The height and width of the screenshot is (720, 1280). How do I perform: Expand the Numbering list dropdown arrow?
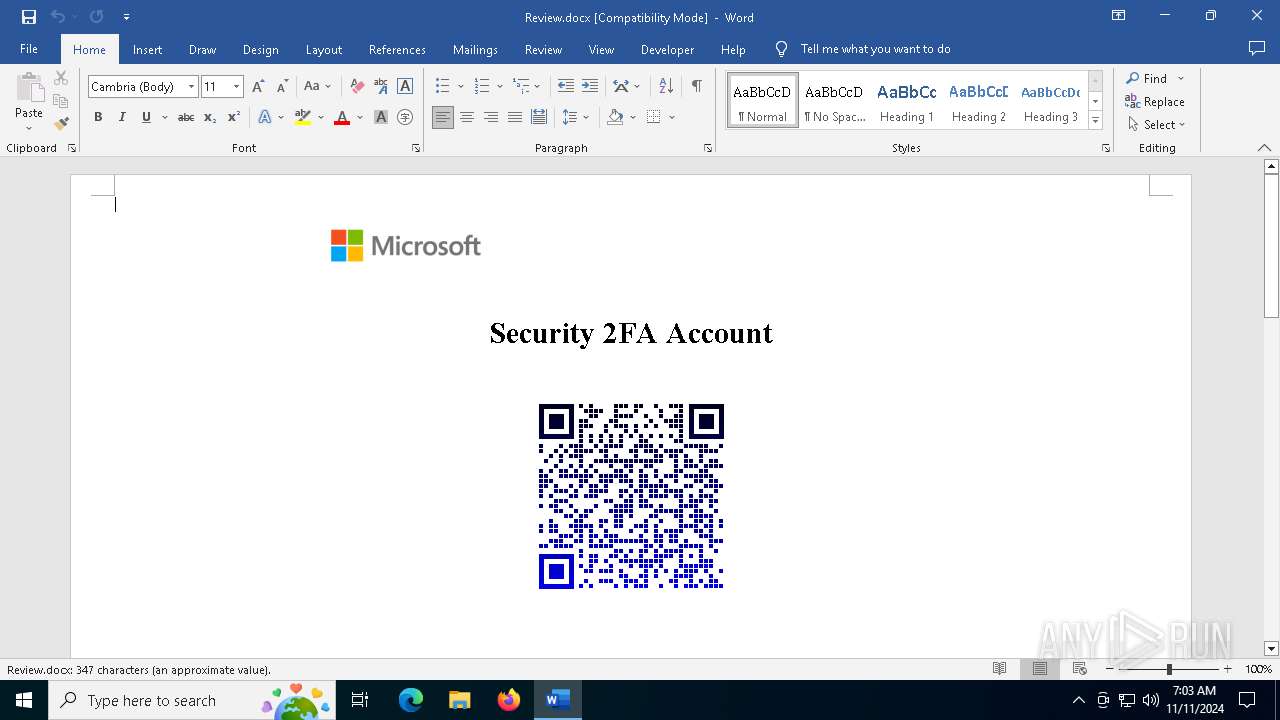(500, 87)
